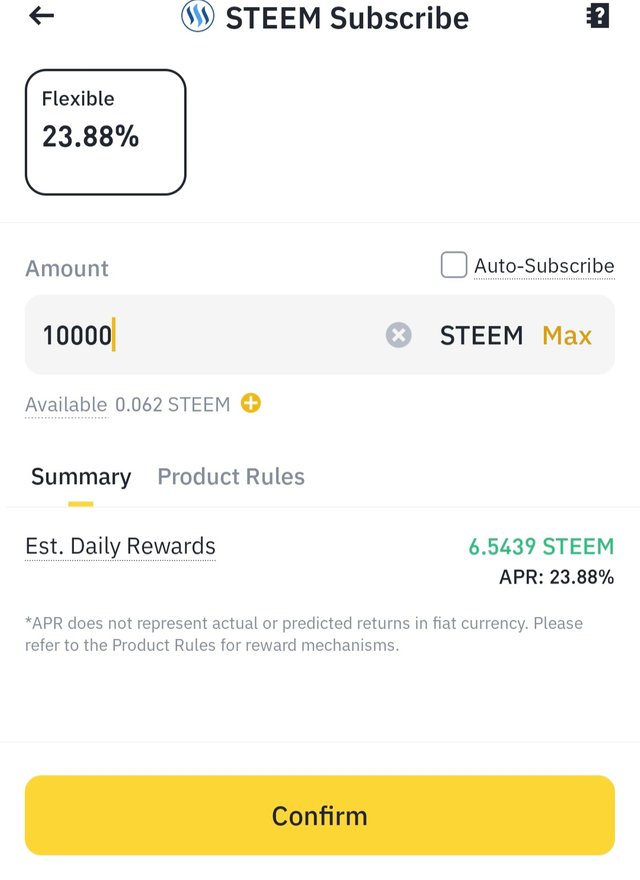The width and height of the screenshot is (640, 880).
Task: Go back using the arrow icon
Action: [x=42, y=16]
